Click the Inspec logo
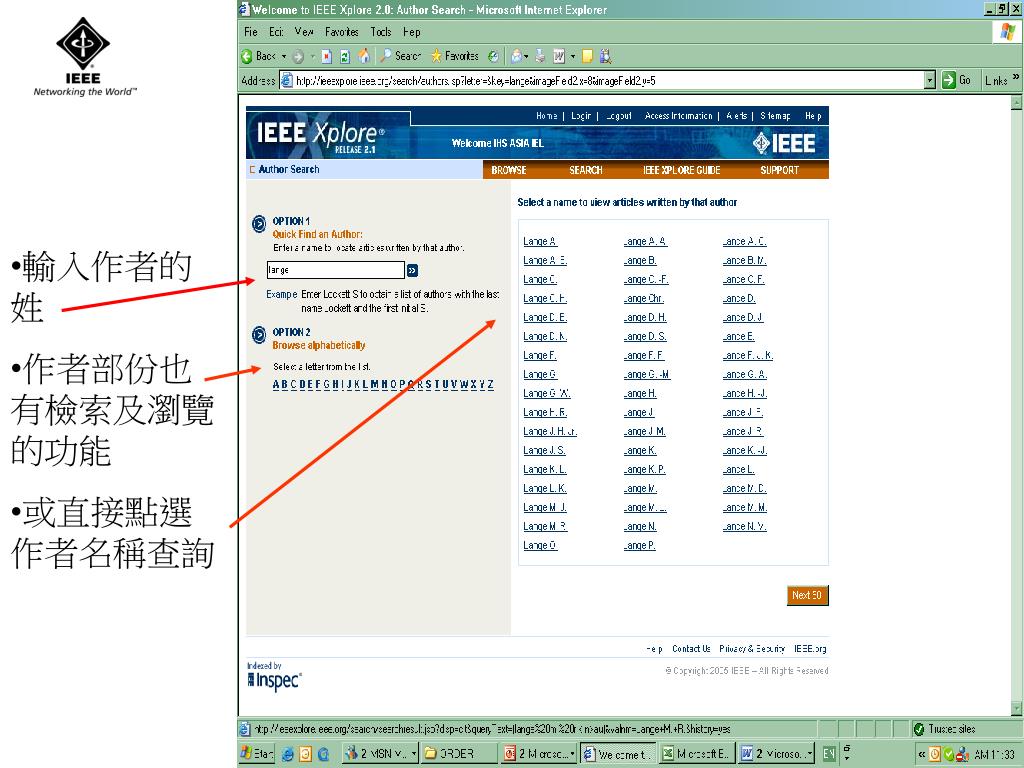Image resolution: width=1024 pixels, height=768 pixels. [274, 680]
